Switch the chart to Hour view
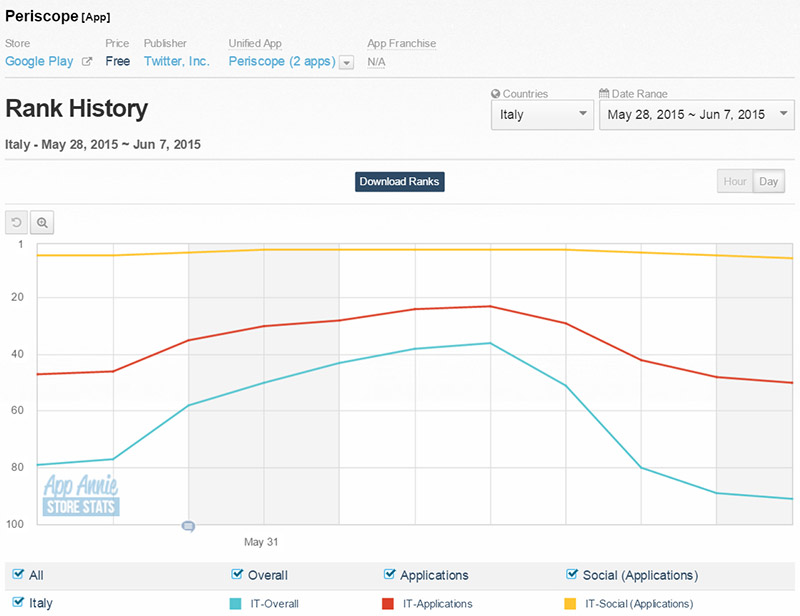 pos(735,181)
